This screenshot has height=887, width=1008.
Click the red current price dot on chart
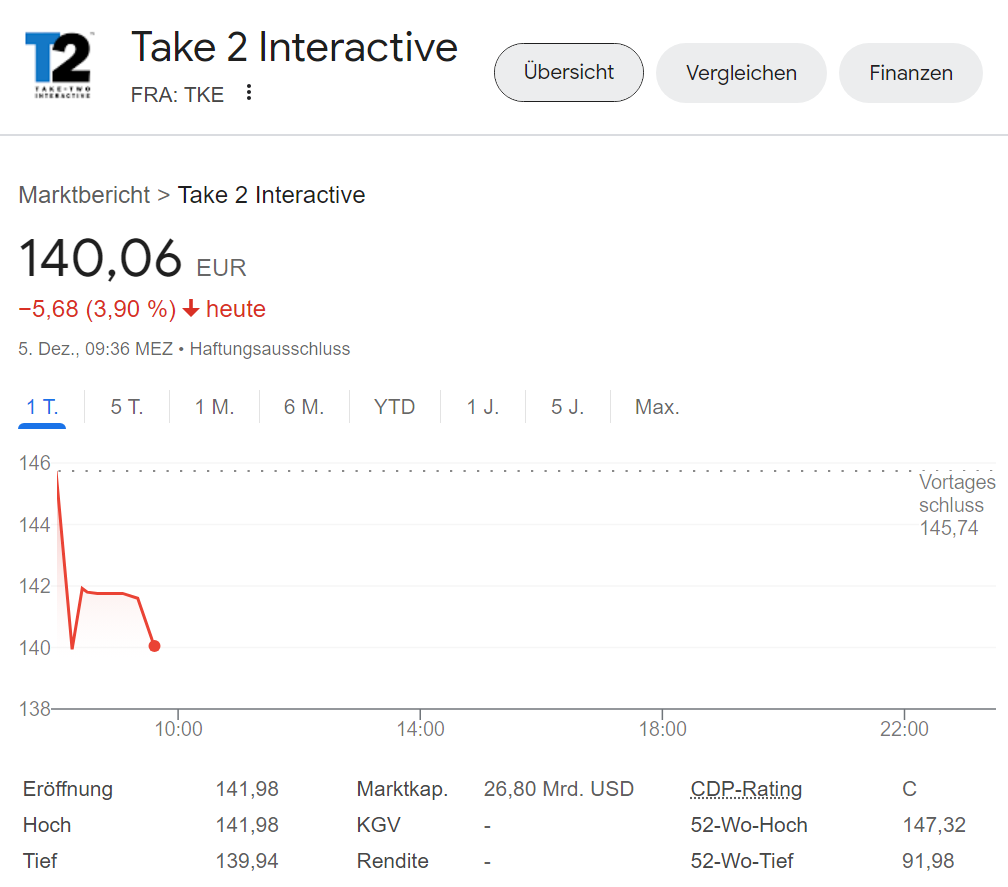click(x=154, y=646)
